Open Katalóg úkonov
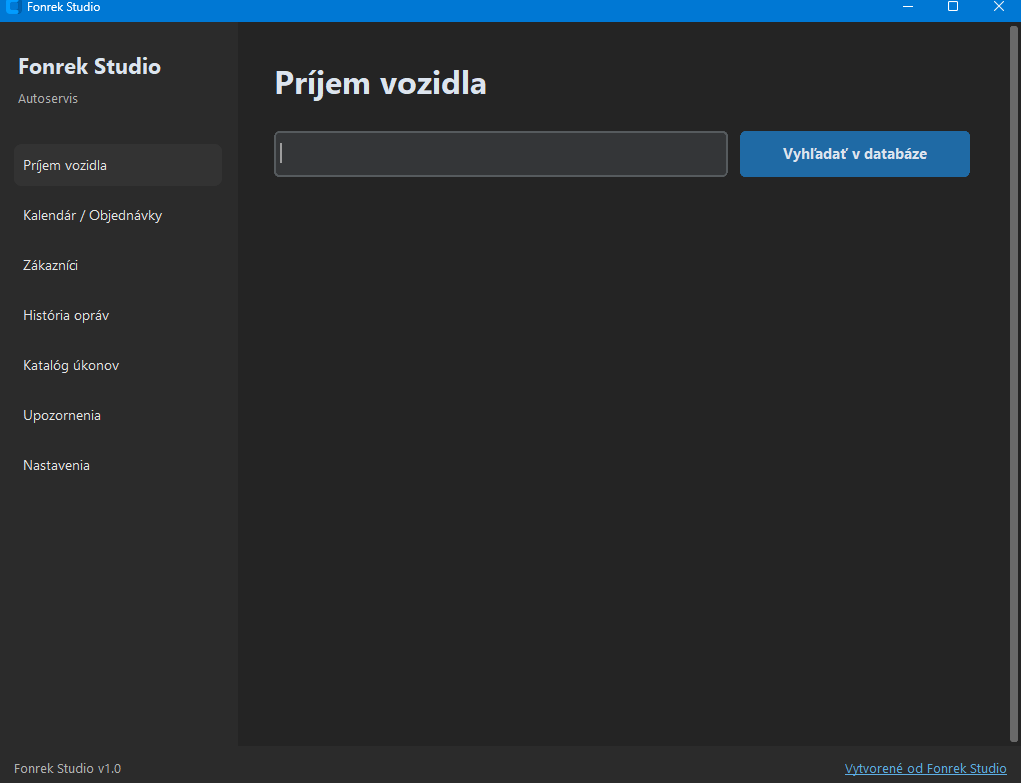The width and height of the screenshot is (1021, 783). (118, 365)
